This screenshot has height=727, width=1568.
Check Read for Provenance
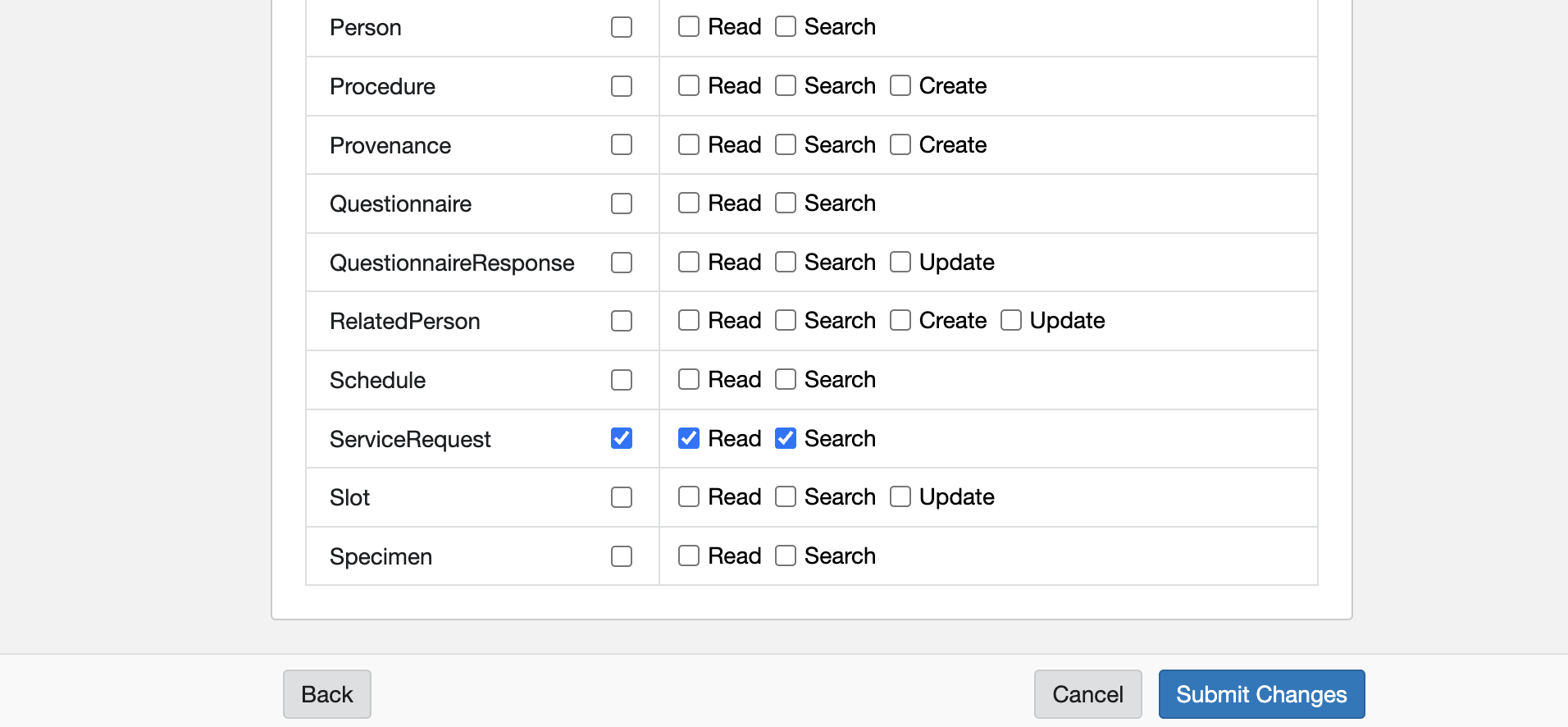click(689, 144)
